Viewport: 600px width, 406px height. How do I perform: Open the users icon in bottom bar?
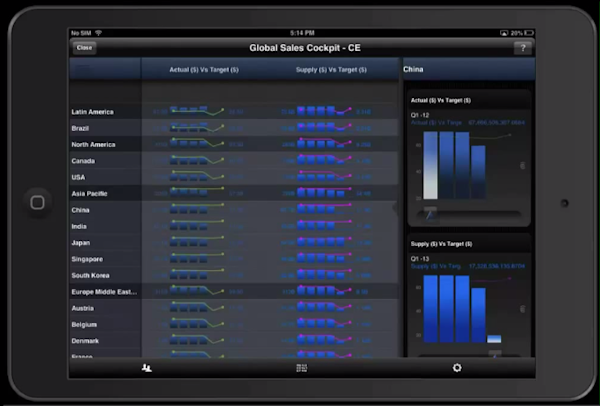147,368
